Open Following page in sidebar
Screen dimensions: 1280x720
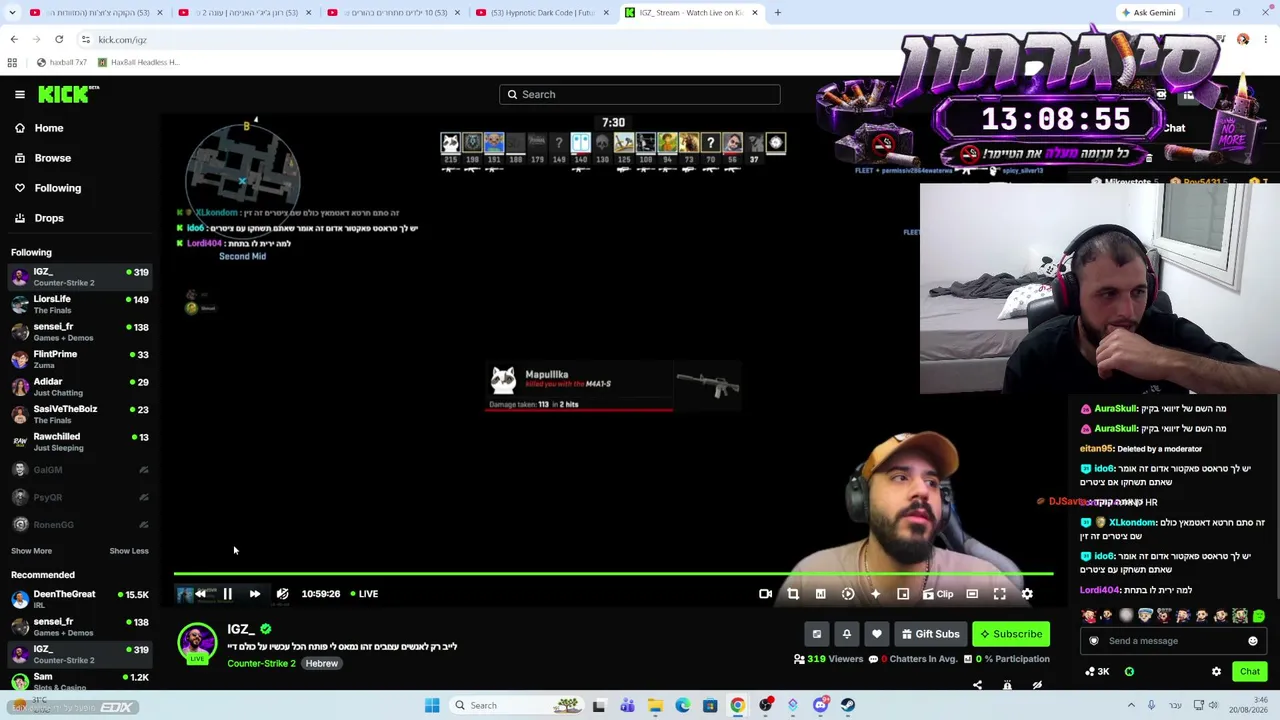point(48,188)
